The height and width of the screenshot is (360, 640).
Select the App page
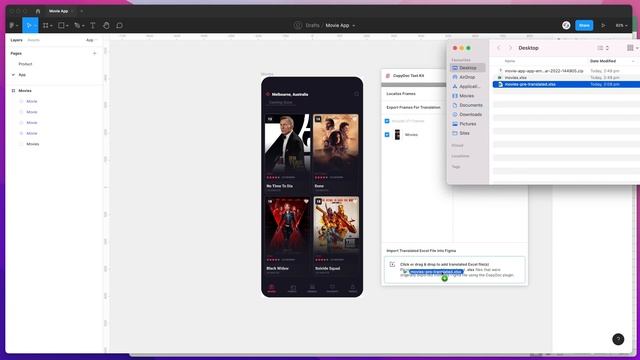coord(22,75)
